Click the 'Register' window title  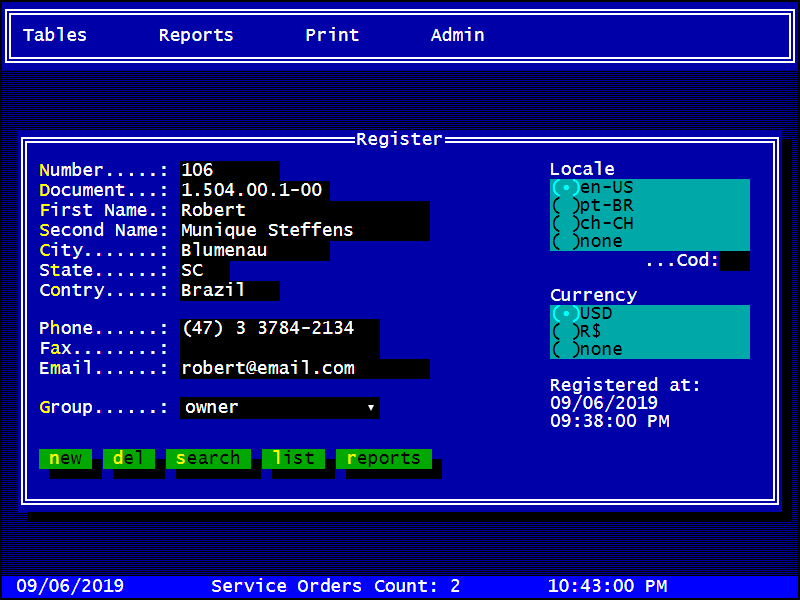[399, 139]
